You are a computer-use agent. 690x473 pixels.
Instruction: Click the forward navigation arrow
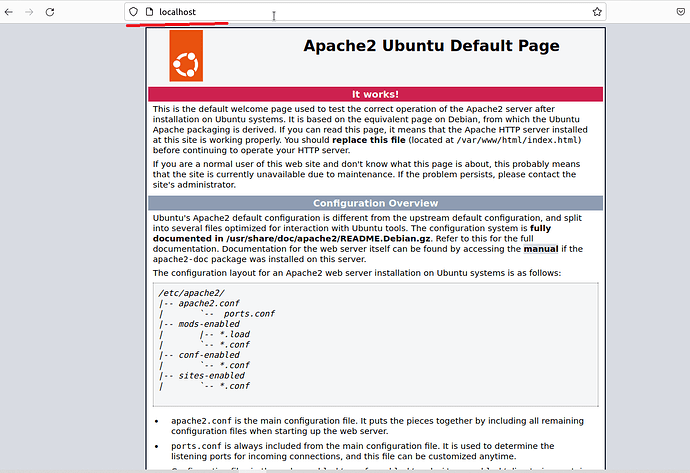29,12
